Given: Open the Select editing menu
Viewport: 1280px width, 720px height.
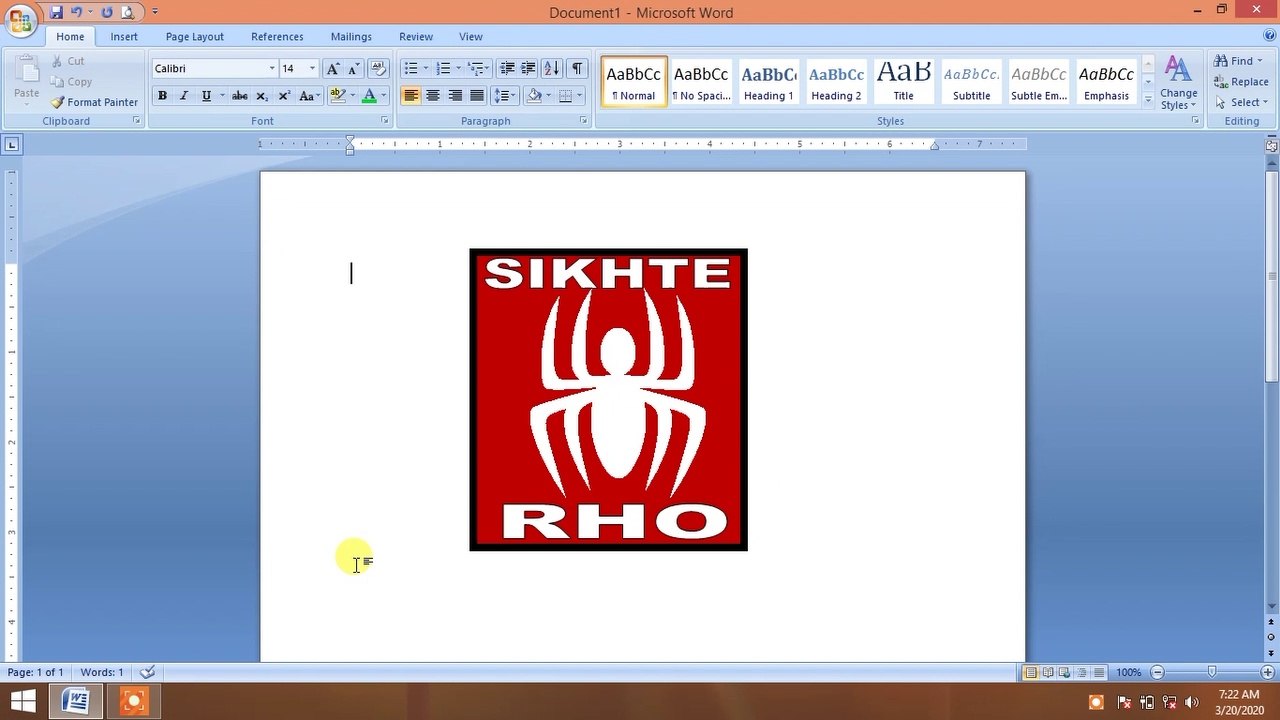Looking at the screenshot, I should pyautogui.click(x=1241, y=102).
